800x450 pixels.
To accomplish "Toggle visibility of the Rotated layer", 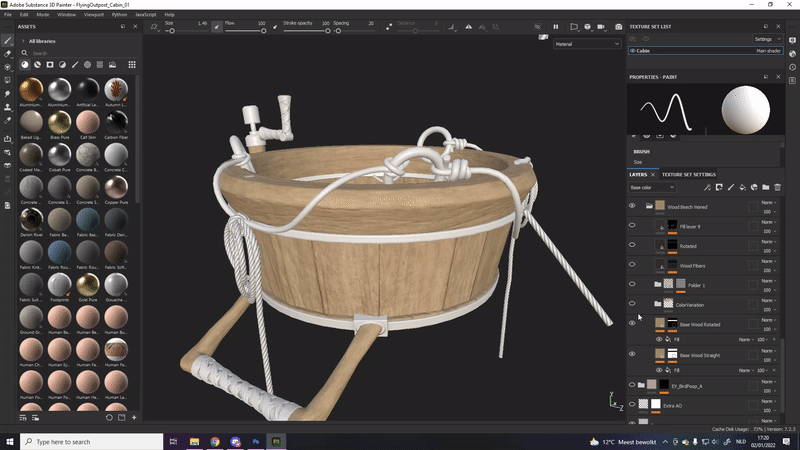I will pos(632,245).
